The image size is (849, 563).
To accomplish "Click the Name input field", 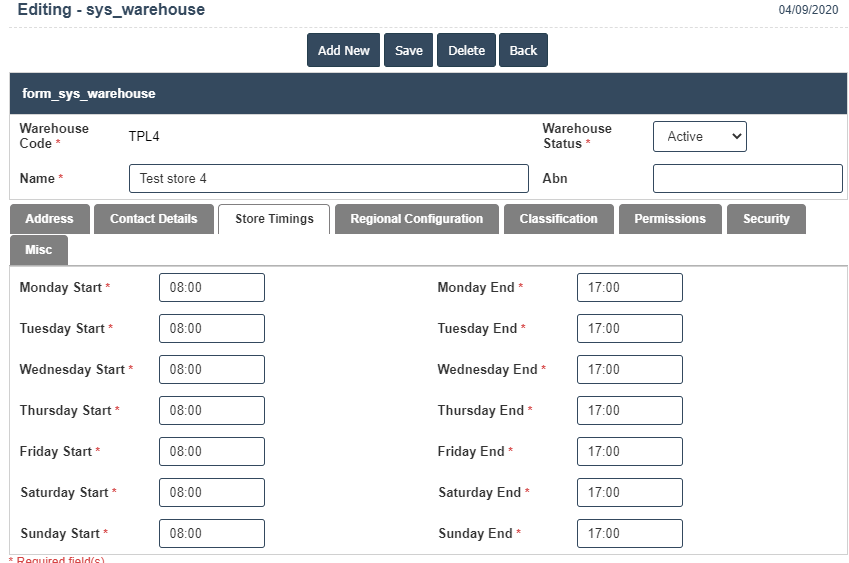I will 328,179.
